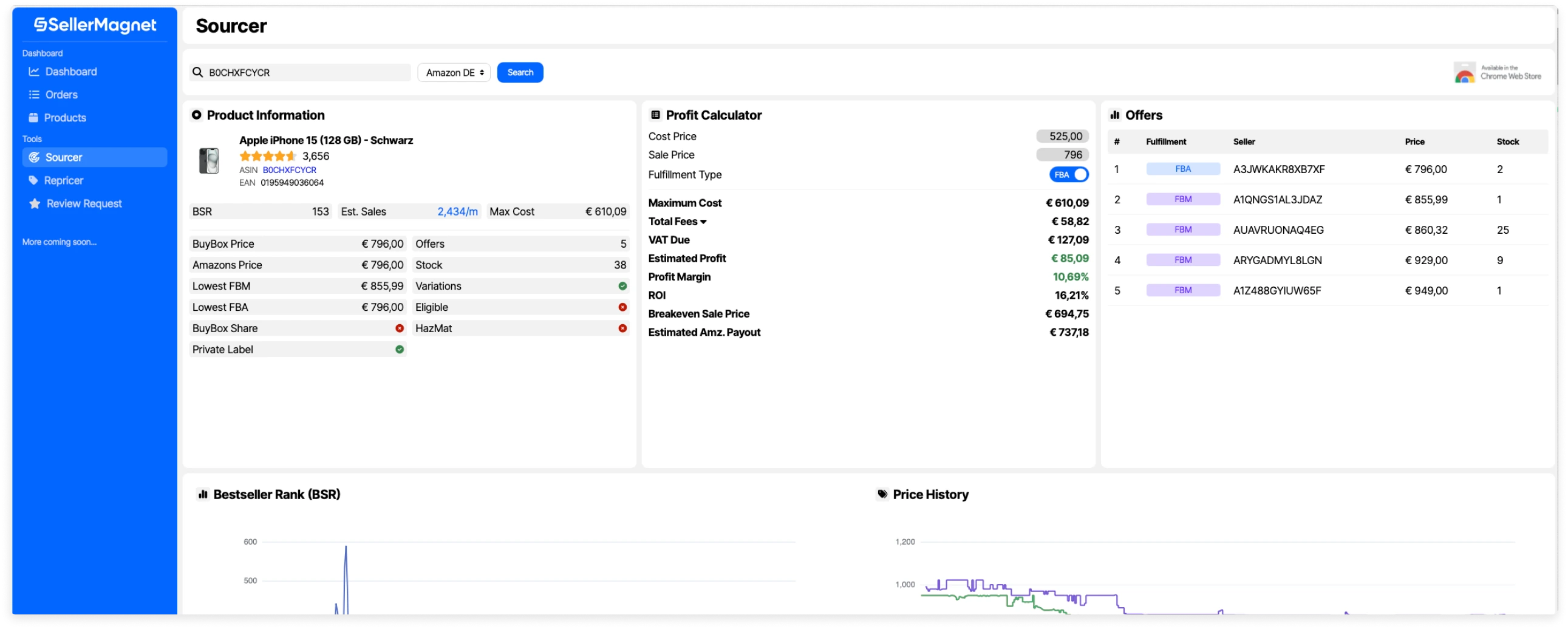
Task: Click the iPhone 15 product thumbnail
Action: (x=210, y=161)
